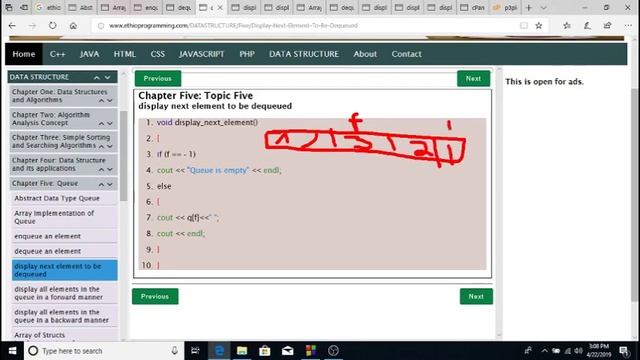The image size is (640, 360).
Task: Open enqueue an element topic
Action: point(64,236)
